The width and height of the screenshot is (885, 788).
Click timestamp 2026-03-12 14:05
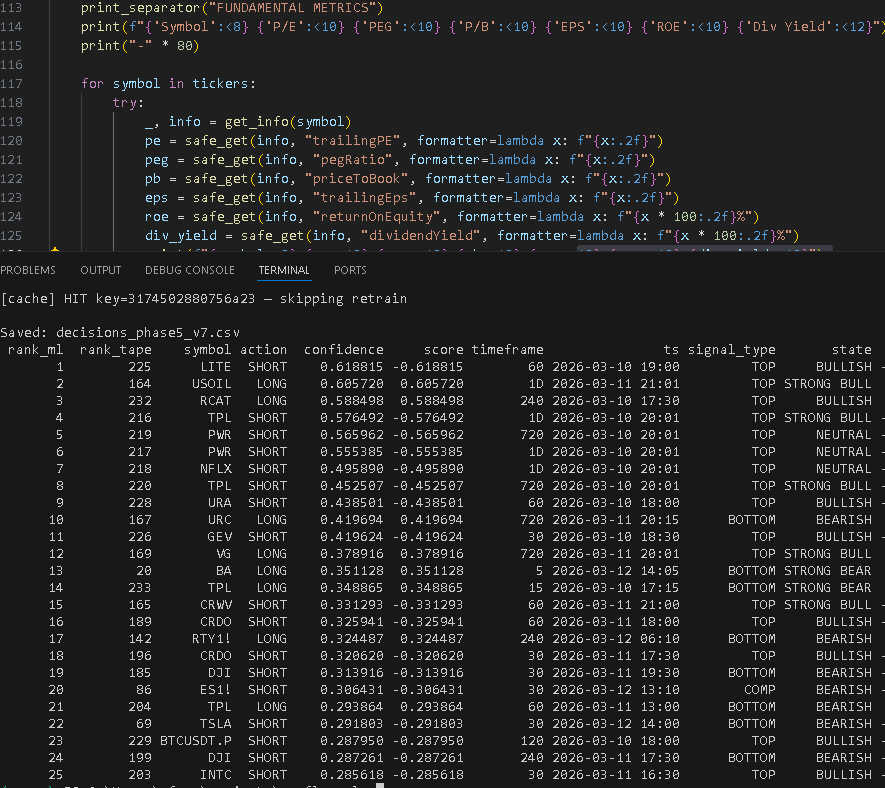[x=616, y=571]
